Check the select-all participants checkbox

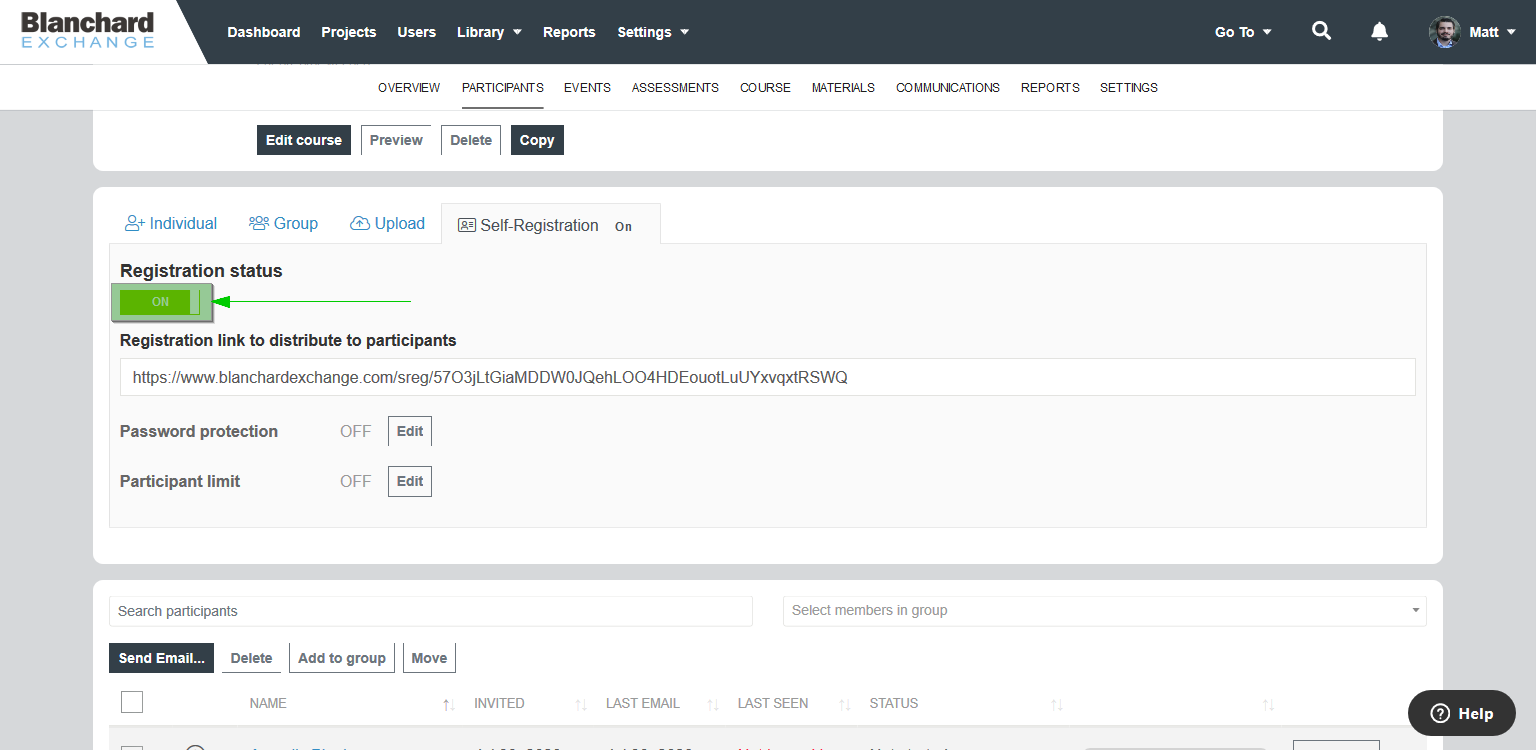tap(131, 702)
